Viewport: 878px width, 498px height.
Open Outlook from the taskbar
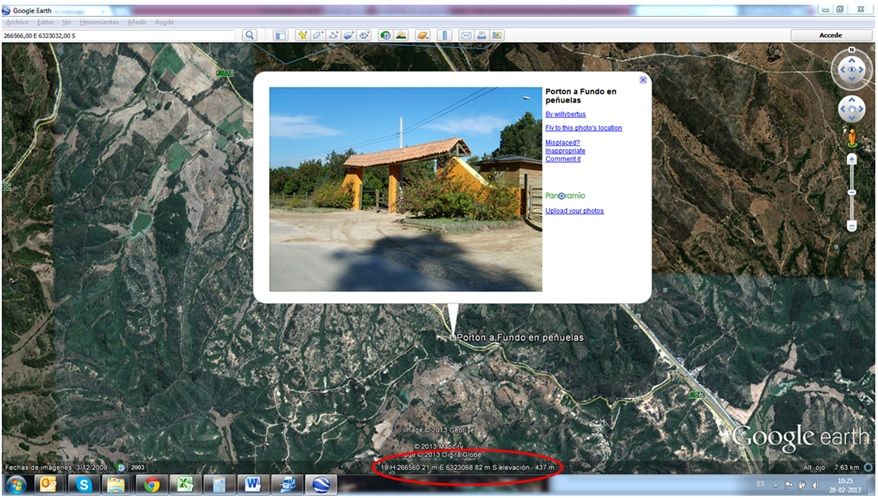(x=48, y=485)
